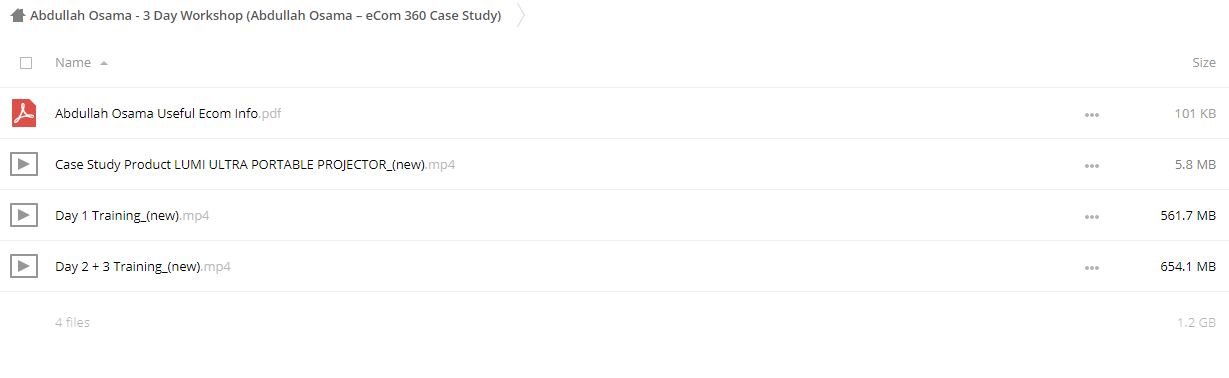Screen dimensions: 1229x378
Task: Sort files by the Name column arrow
Action: point(104,63)
